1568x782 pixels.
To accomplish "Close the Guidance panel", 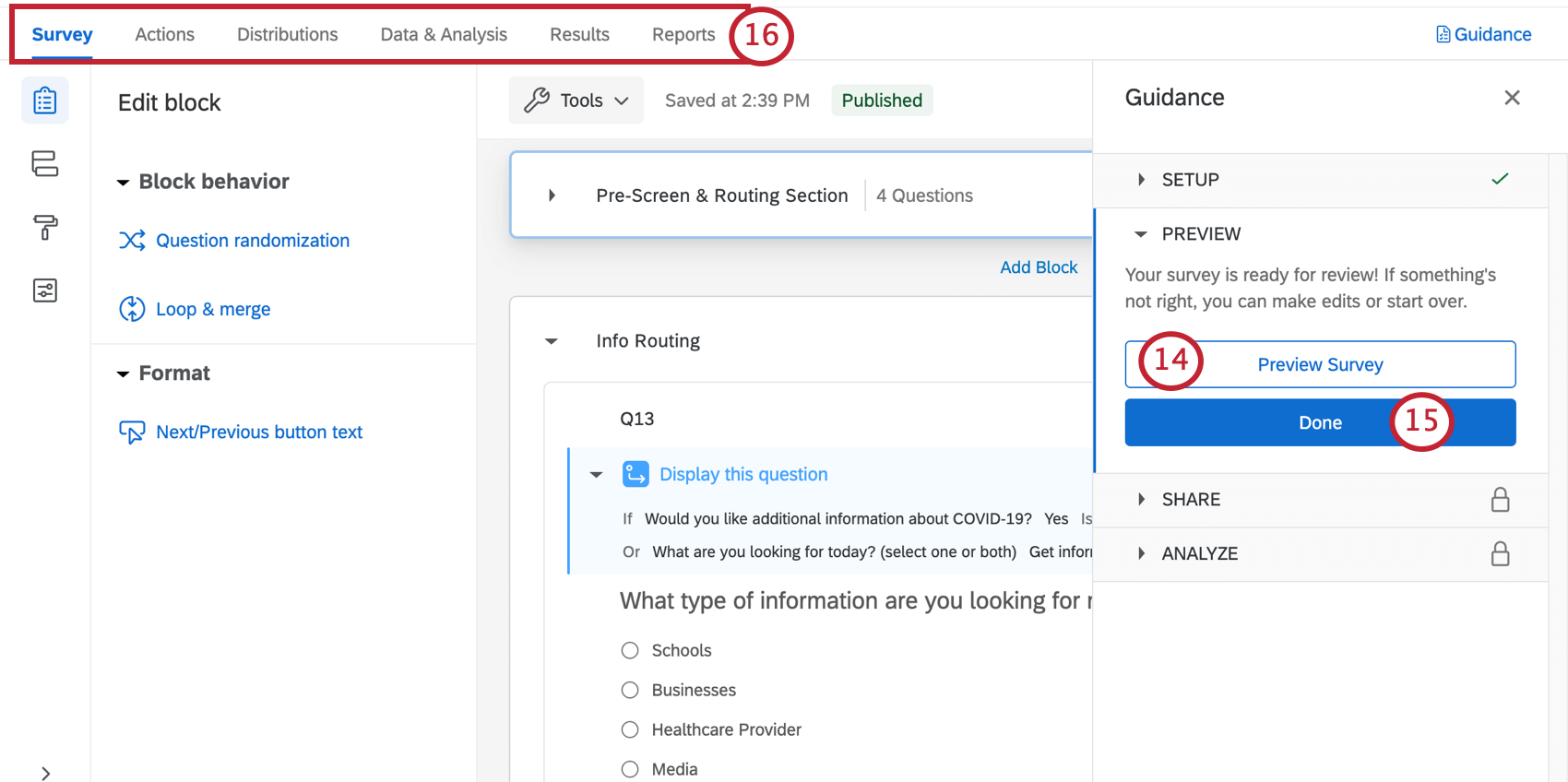I will click(1512, 98).
